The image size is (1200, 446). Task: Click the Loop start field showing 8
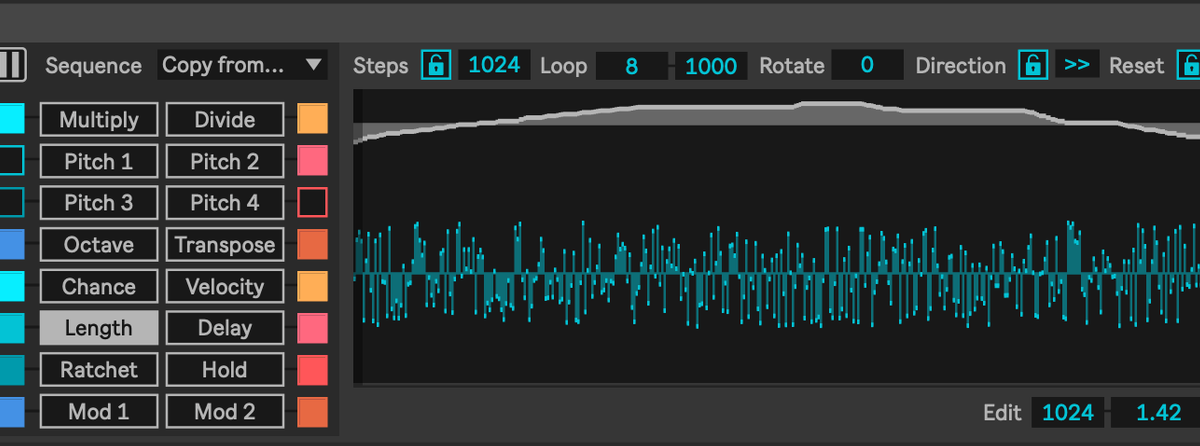point(631,66)
